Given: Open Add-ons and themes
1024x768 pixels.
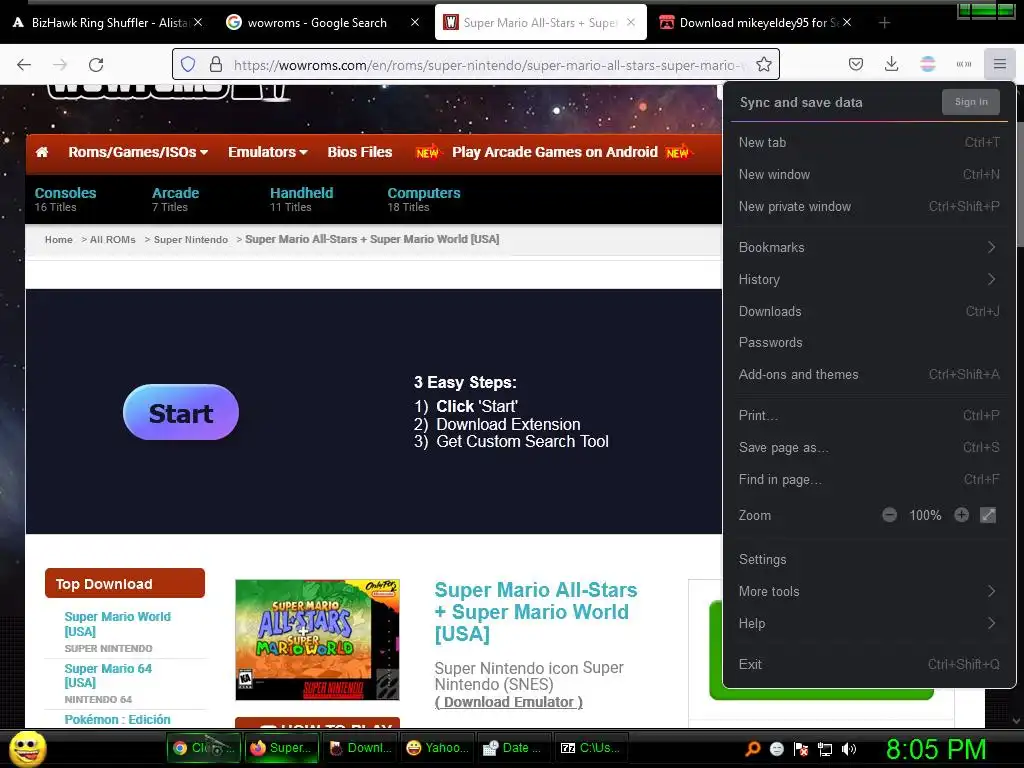Looking at the screenshot, I should 869,375.
